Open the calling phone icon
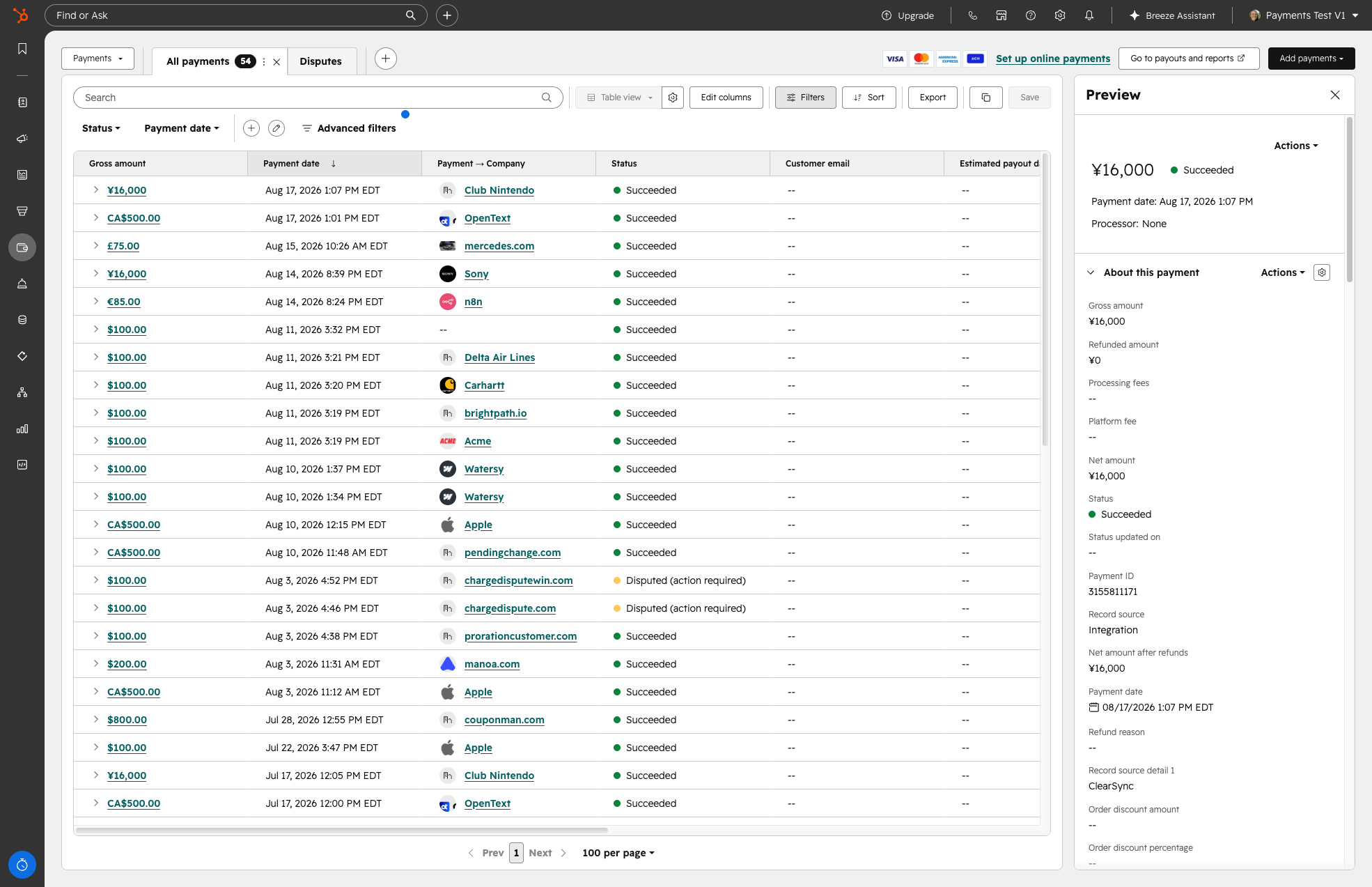This screenshot has height=887, width=1372. point(973,15)
